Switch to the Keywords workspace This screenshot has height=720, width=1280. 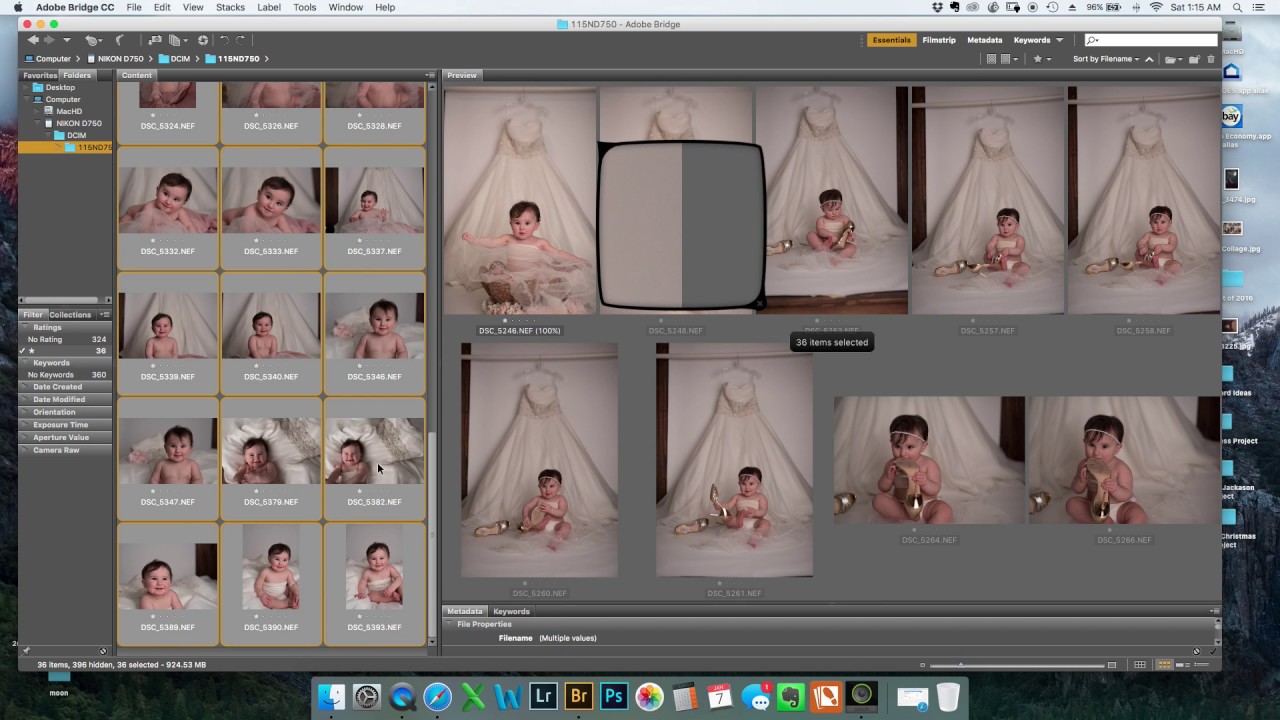click(x=1032, y=40)
